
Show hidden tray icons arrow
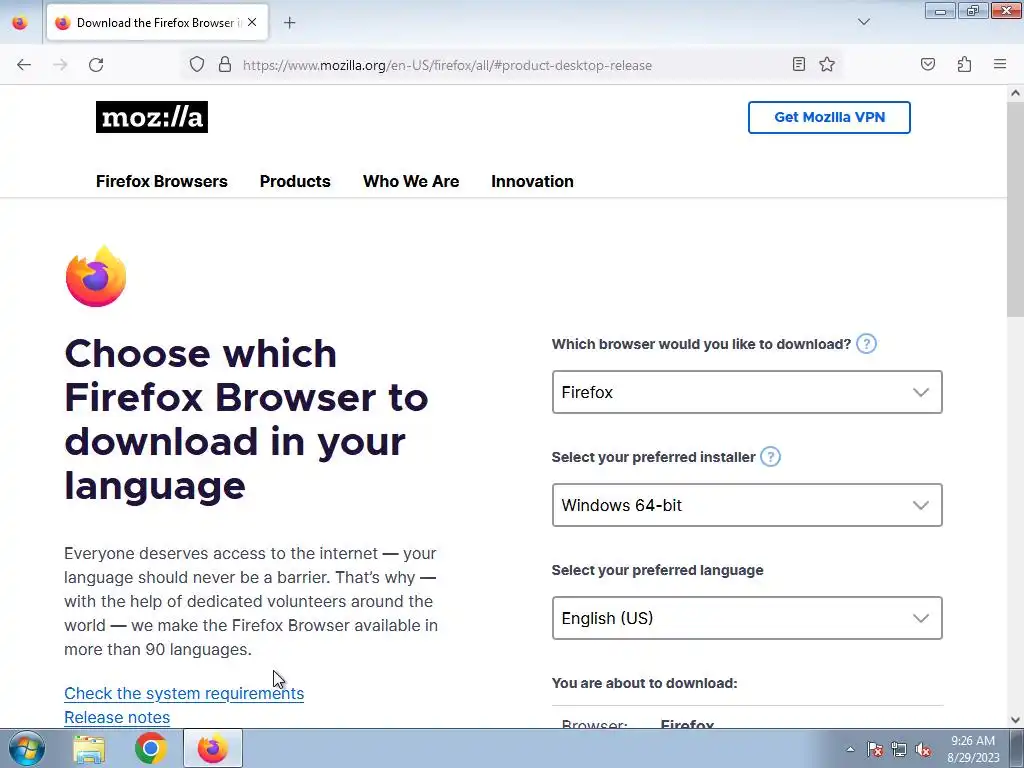tap(850, 749)
